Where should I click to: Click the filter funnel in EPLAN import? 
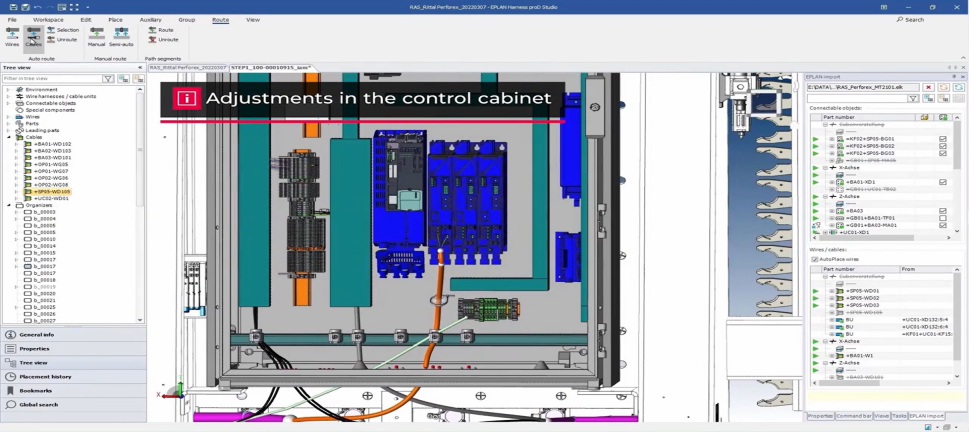coord(912,98)
